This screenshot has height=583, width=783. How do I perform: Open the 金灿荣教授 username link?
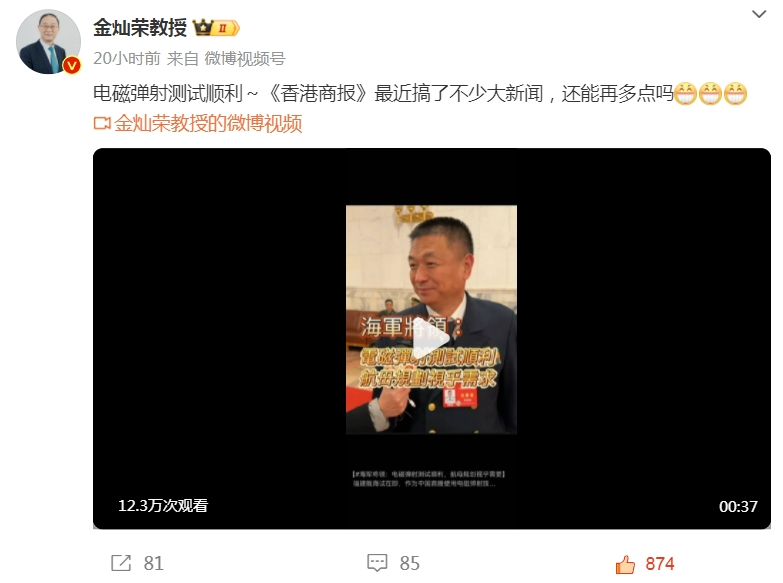tap(140, 27)
